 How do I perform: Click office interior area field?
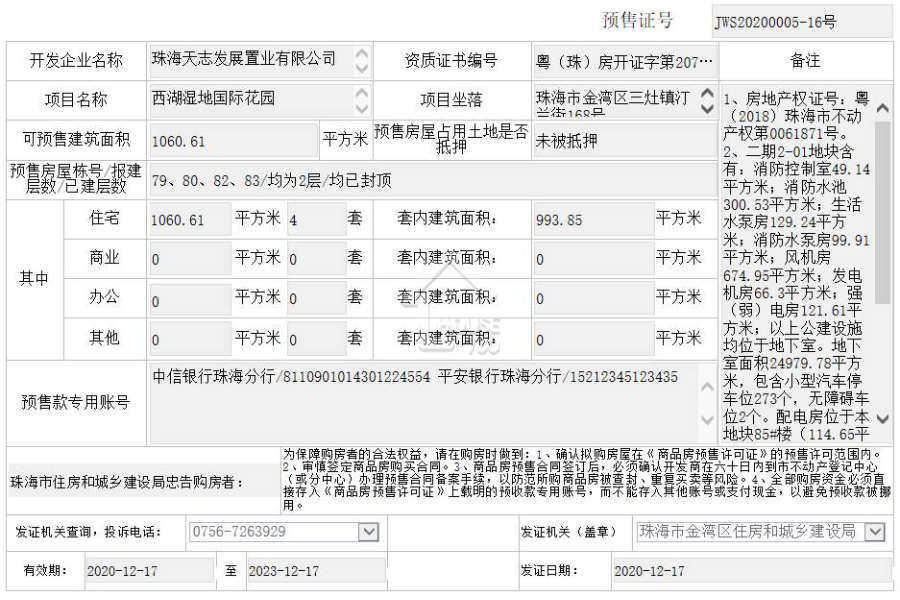593,299
